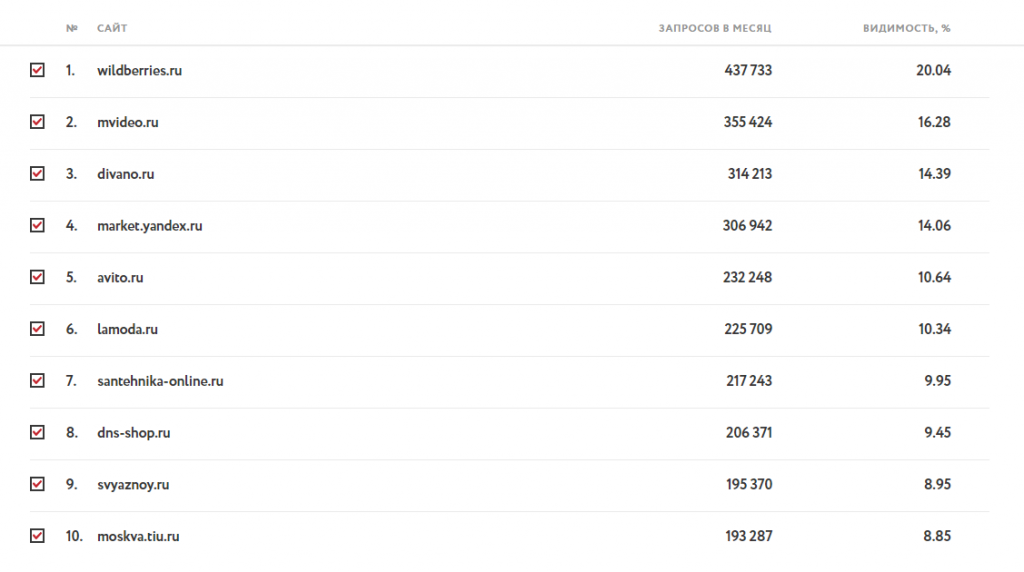Select the santehnika-online.ru site name

(160, 381)
